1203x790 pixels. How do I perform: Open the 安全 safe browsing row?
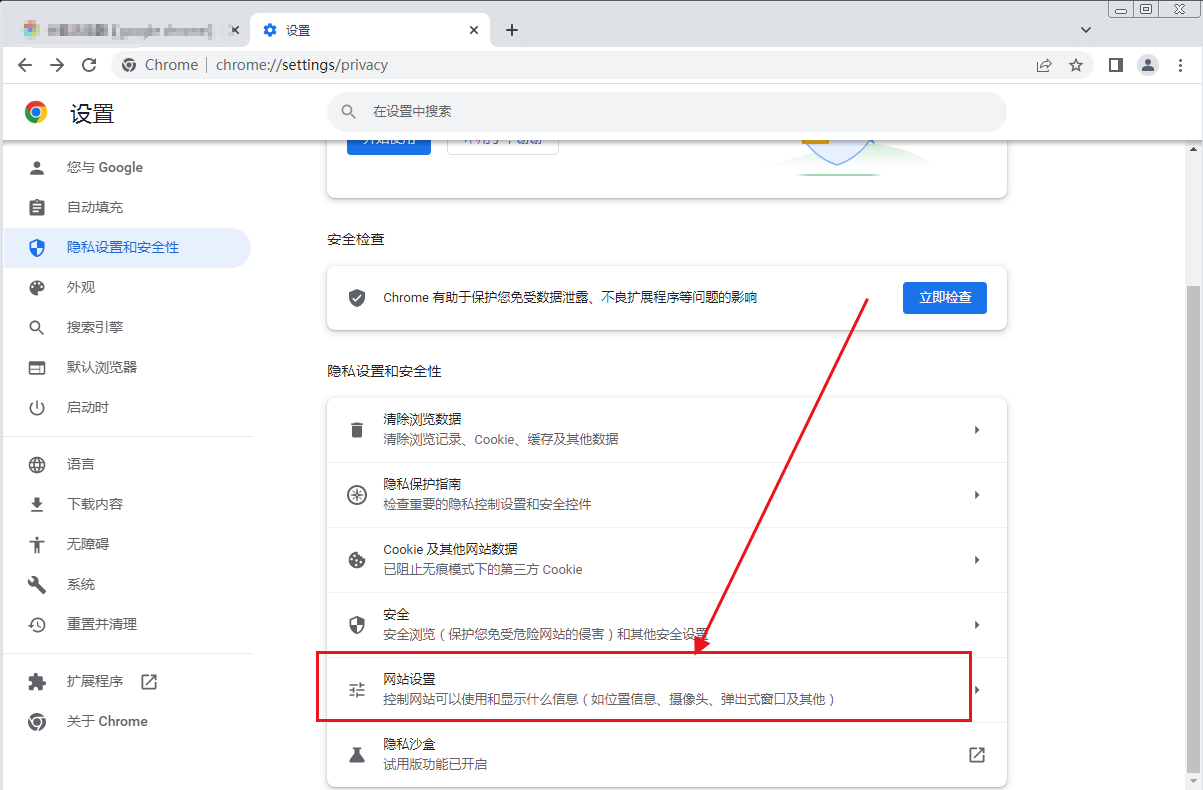point(666,625)
